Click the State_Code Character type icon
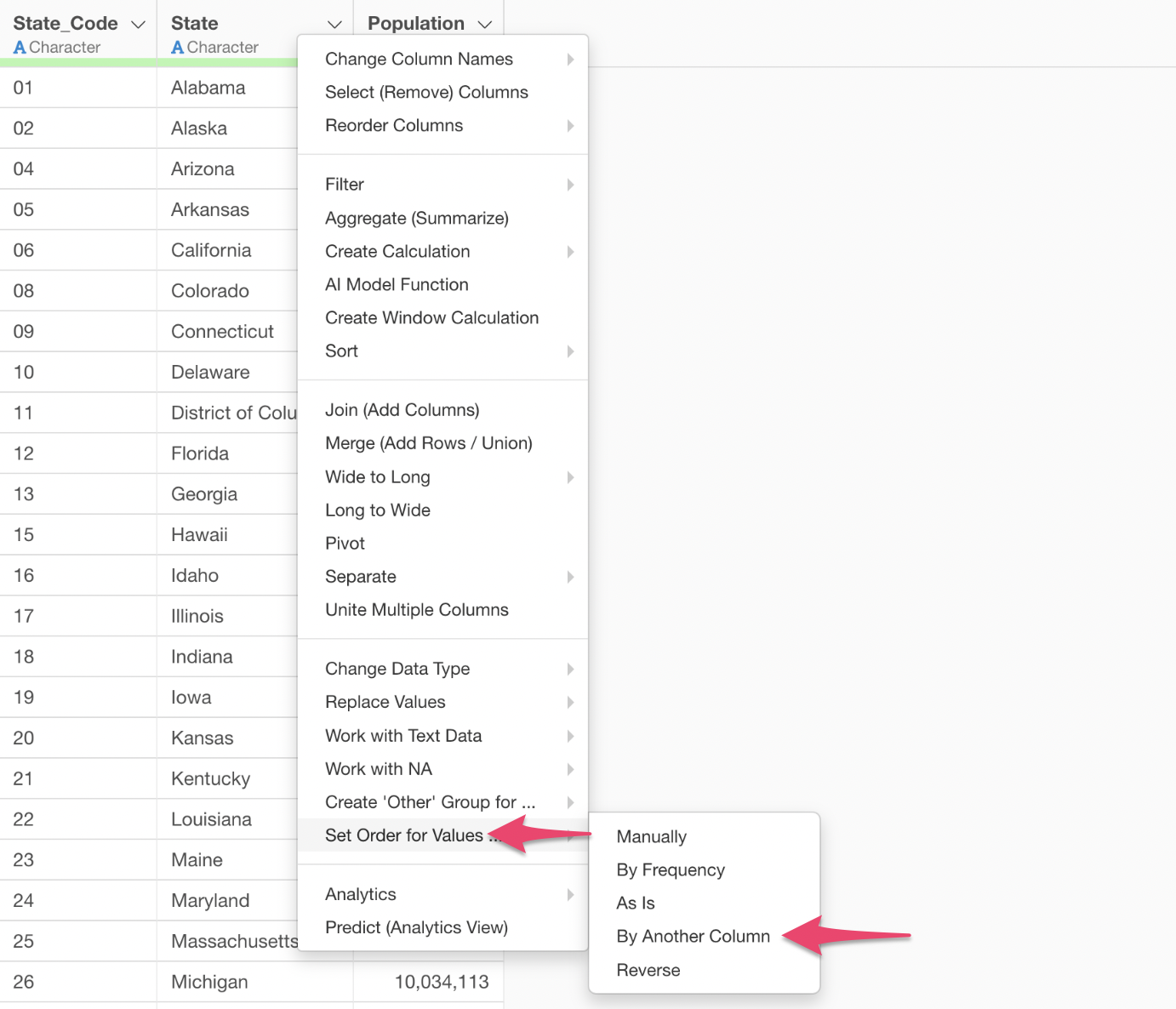Viewport: 1176px width, 1009px height. tap(20, 48)
